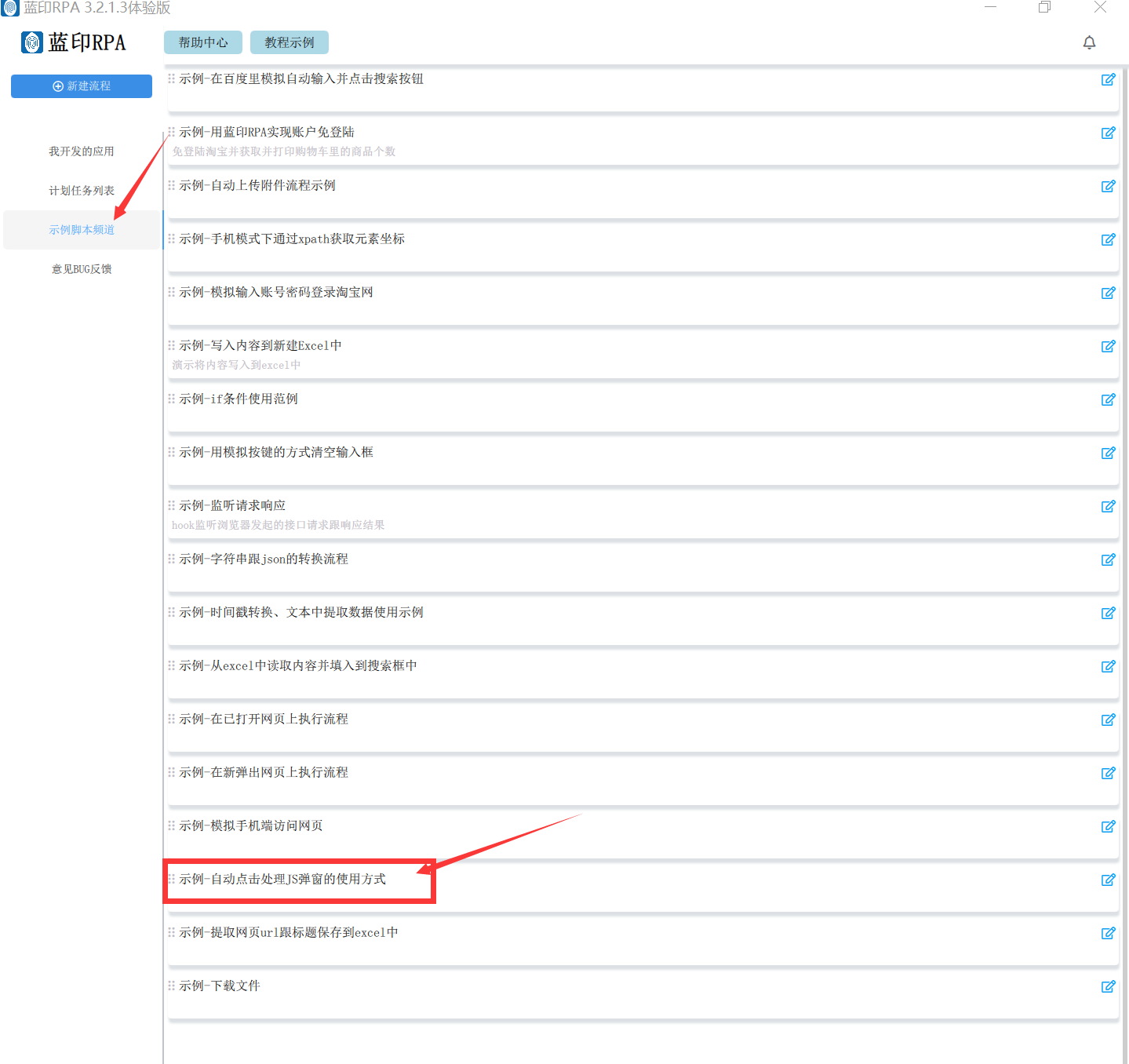Click drag handle beside 示例-监听请求响应

tap(172, 505)
